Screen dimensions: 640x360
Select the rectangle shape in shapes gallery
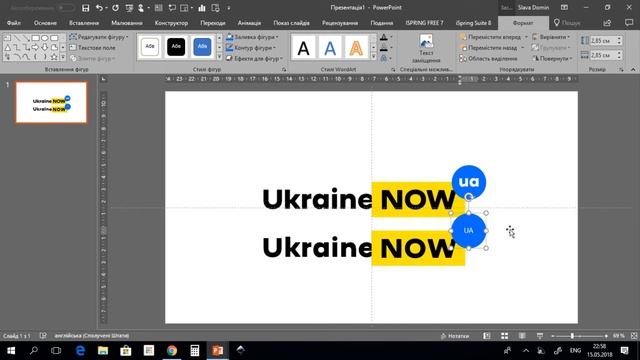pos(36,38)
